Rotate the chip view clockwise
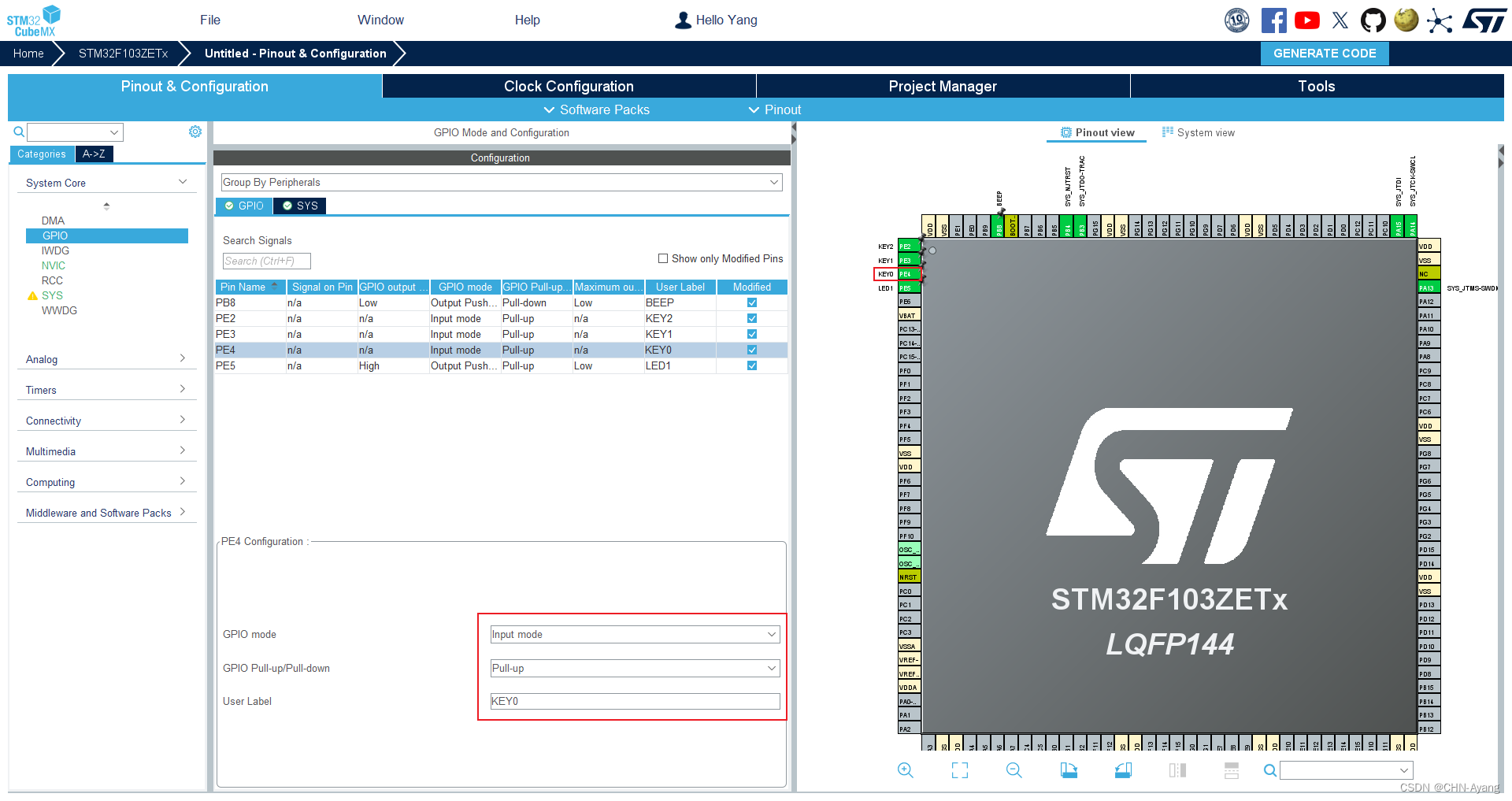This screenshot has width=1512, height=801. (1069, 770)
